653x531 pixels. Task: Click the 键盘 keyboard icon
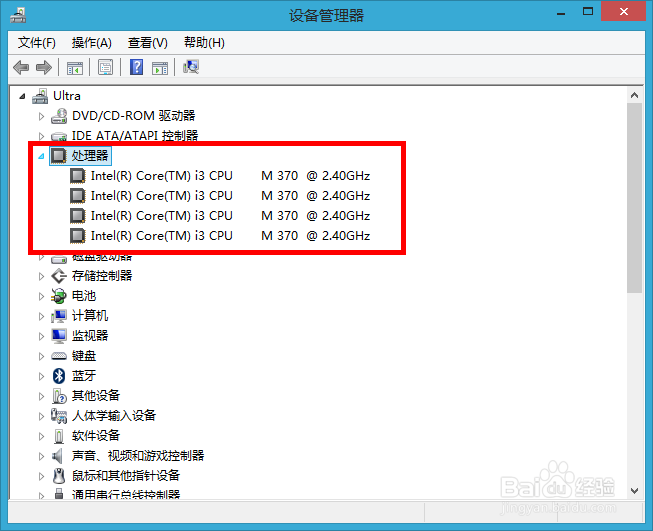click(59, 356)
